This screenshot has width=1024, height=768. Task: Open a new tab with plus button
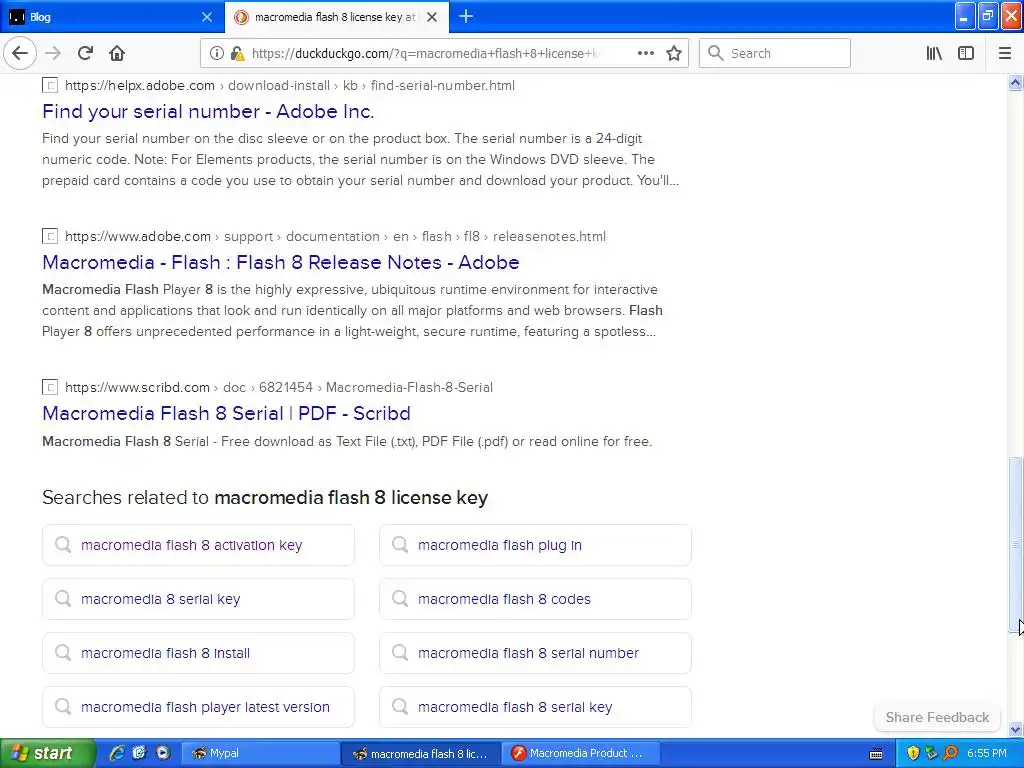[466, 16]
